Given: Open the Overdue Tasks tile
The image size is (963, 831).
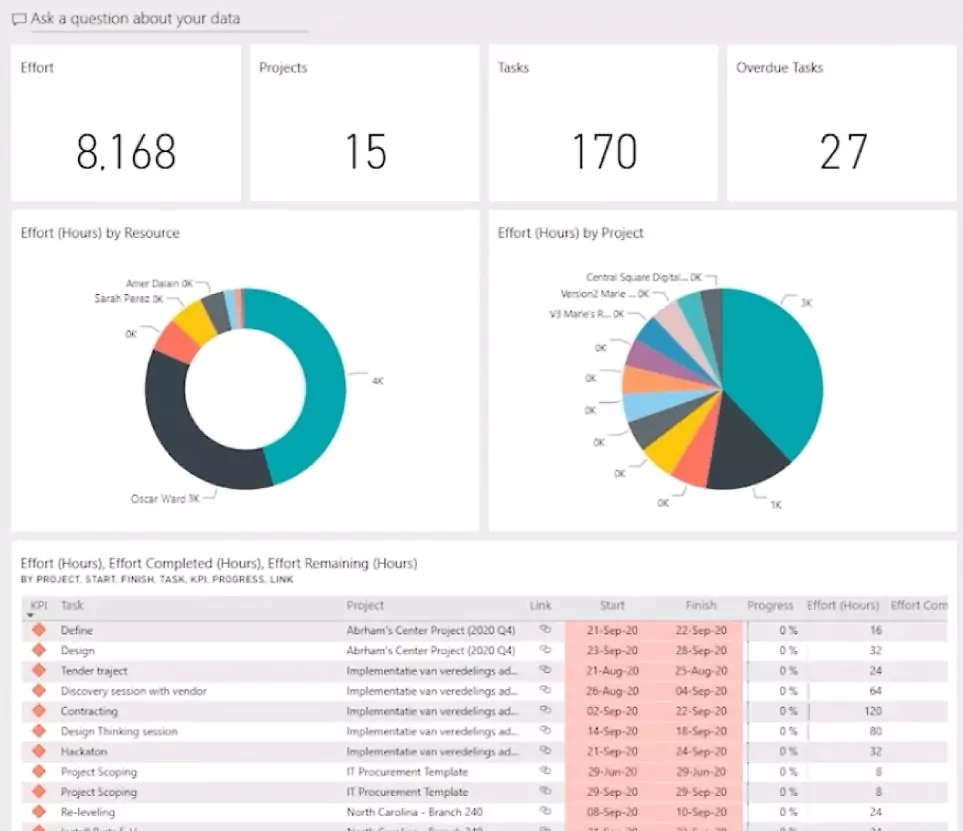Looking at the screenshot, I should [841, 123].
